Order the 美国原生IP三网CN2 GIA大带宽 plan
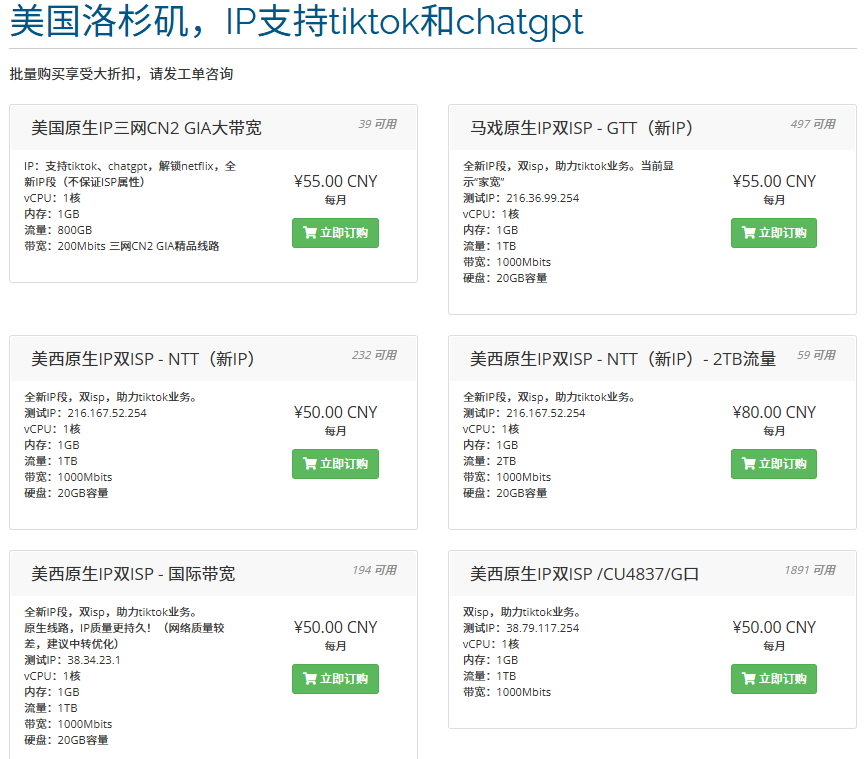 click(x=335, y=233)
